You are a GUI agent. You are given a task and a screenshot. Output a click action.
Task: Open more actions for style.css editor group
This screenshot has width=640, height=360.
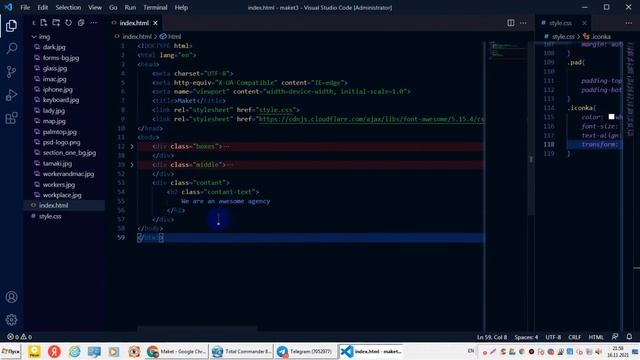click(629, 23)
